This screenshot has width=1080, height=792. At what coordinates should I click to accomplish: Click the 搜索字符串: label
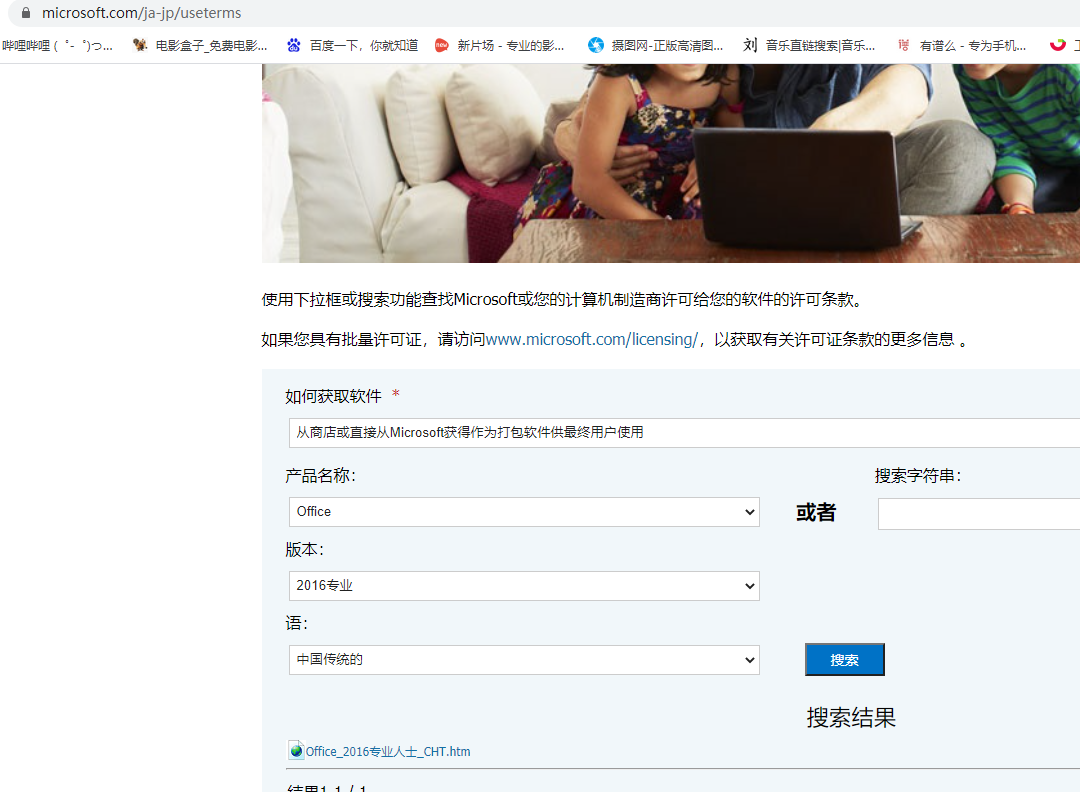917,476
